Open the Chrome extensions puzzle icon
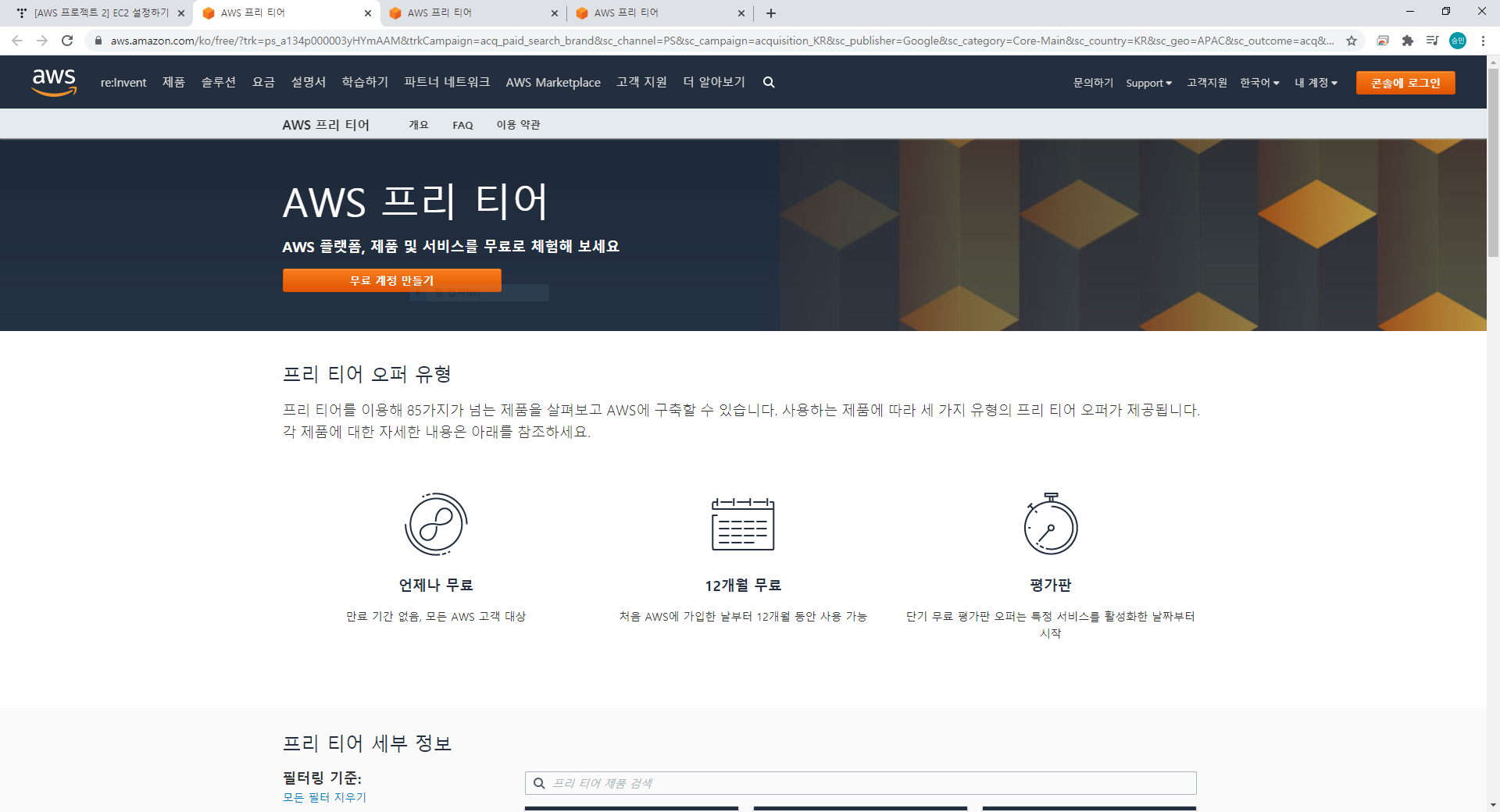Image resolution: width=1500 pixels, height=812 pixels. point(1408,41)
